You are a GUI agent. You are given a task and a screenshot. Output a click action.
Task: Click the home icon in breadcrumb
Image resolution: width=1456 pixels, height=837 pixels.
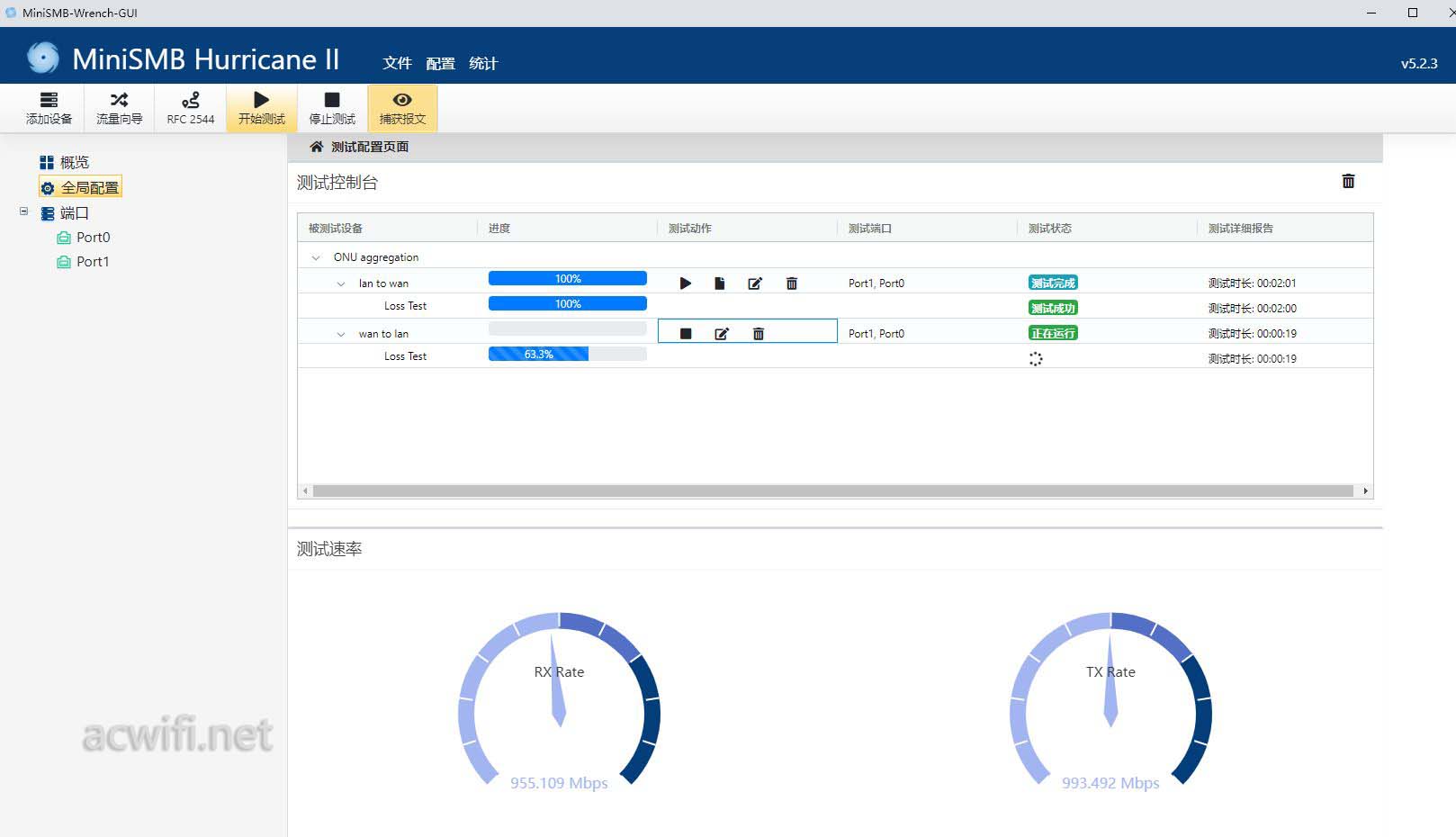pyautogui.click(x=316, y=147)
